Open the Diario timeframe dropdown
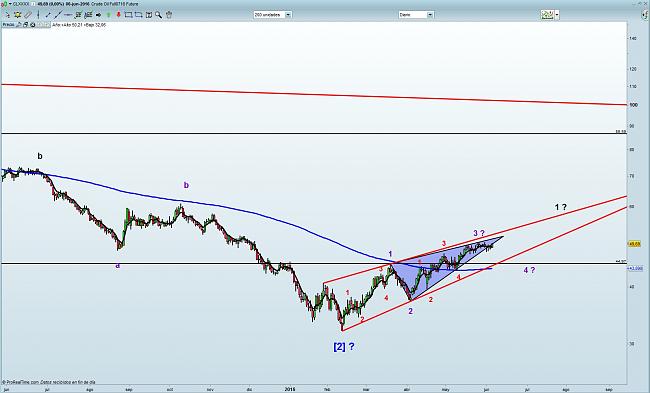Viewport: 650px width, 393px height. pos(416,15)
